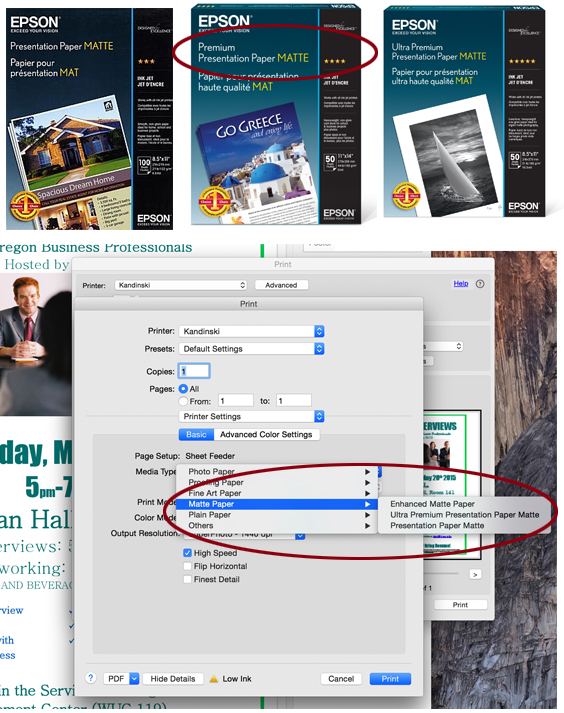Select the Matte Paper menu entry

[277, 504]
